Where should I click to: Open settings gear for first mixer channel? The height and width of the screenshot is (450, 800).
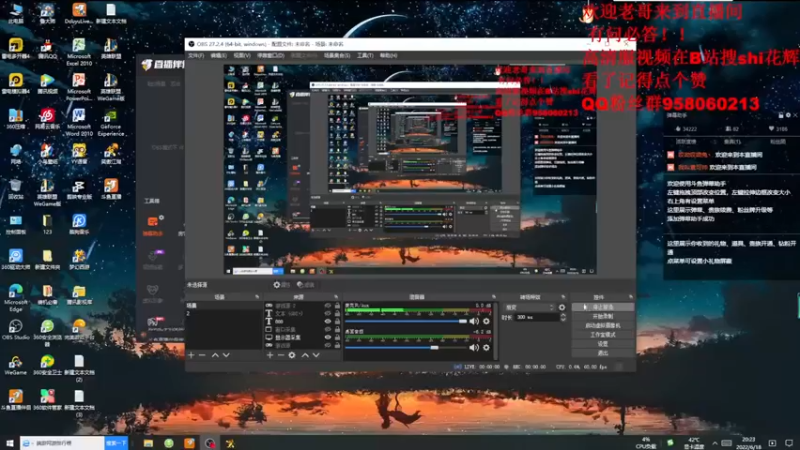pyautogui.click(x=486, y=321)
